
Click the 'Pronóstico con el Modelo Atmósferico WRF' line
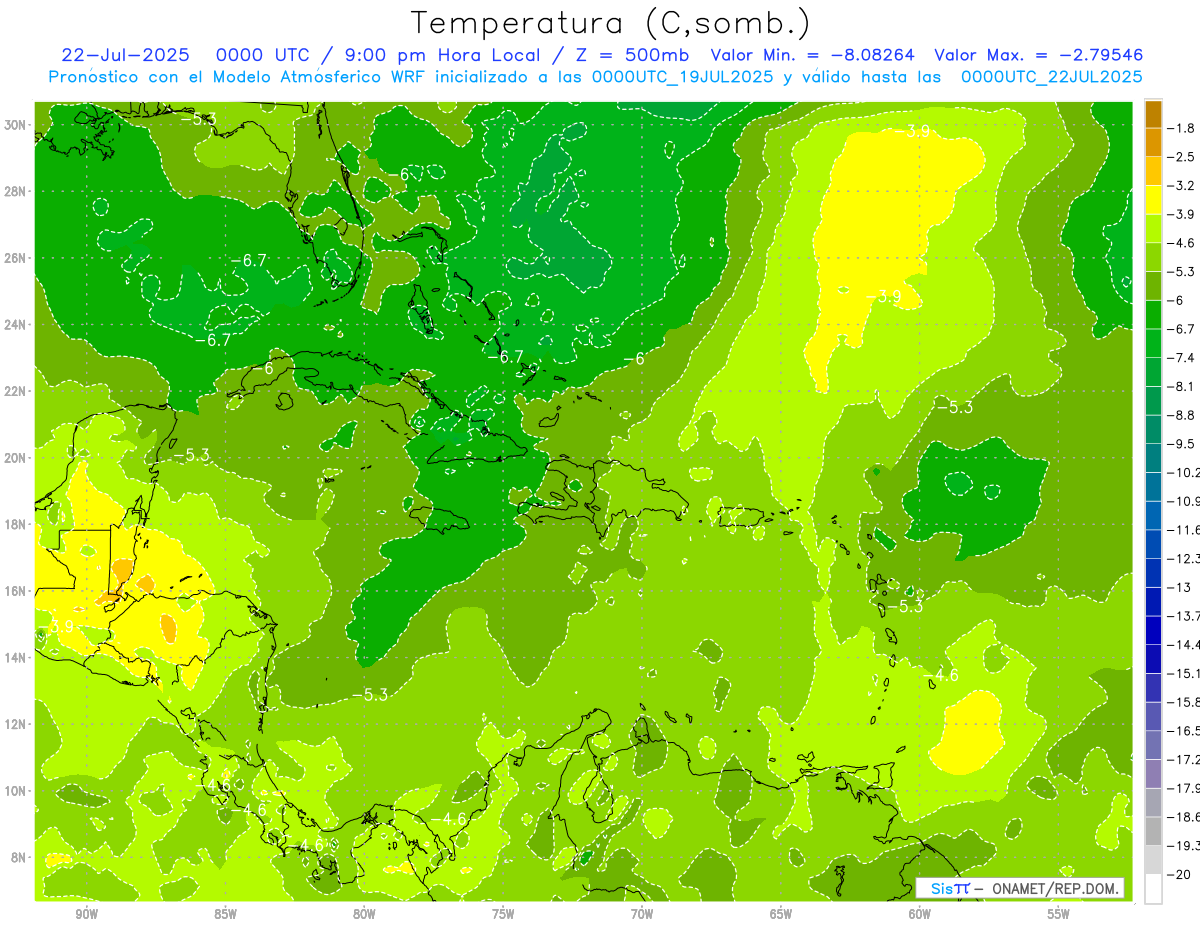click(x=595, y=77)
